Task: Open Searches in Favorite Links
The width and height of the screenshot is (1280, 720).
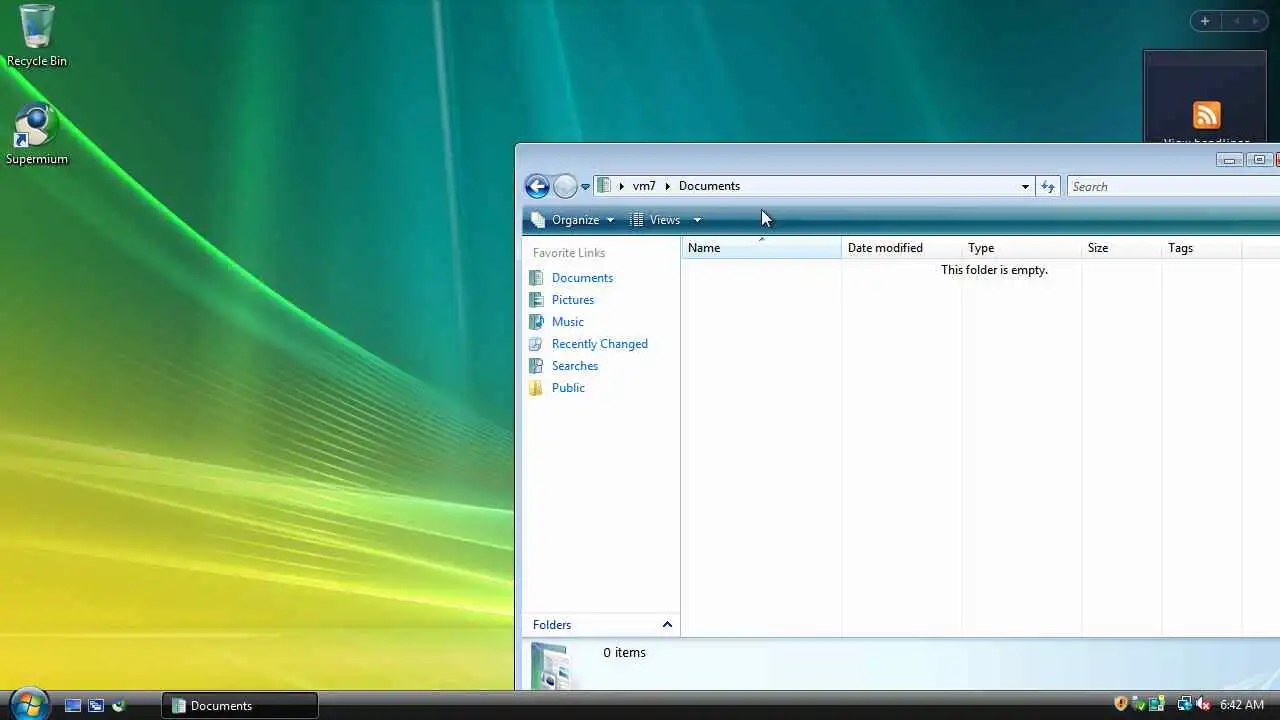Action: click(575, 366)
